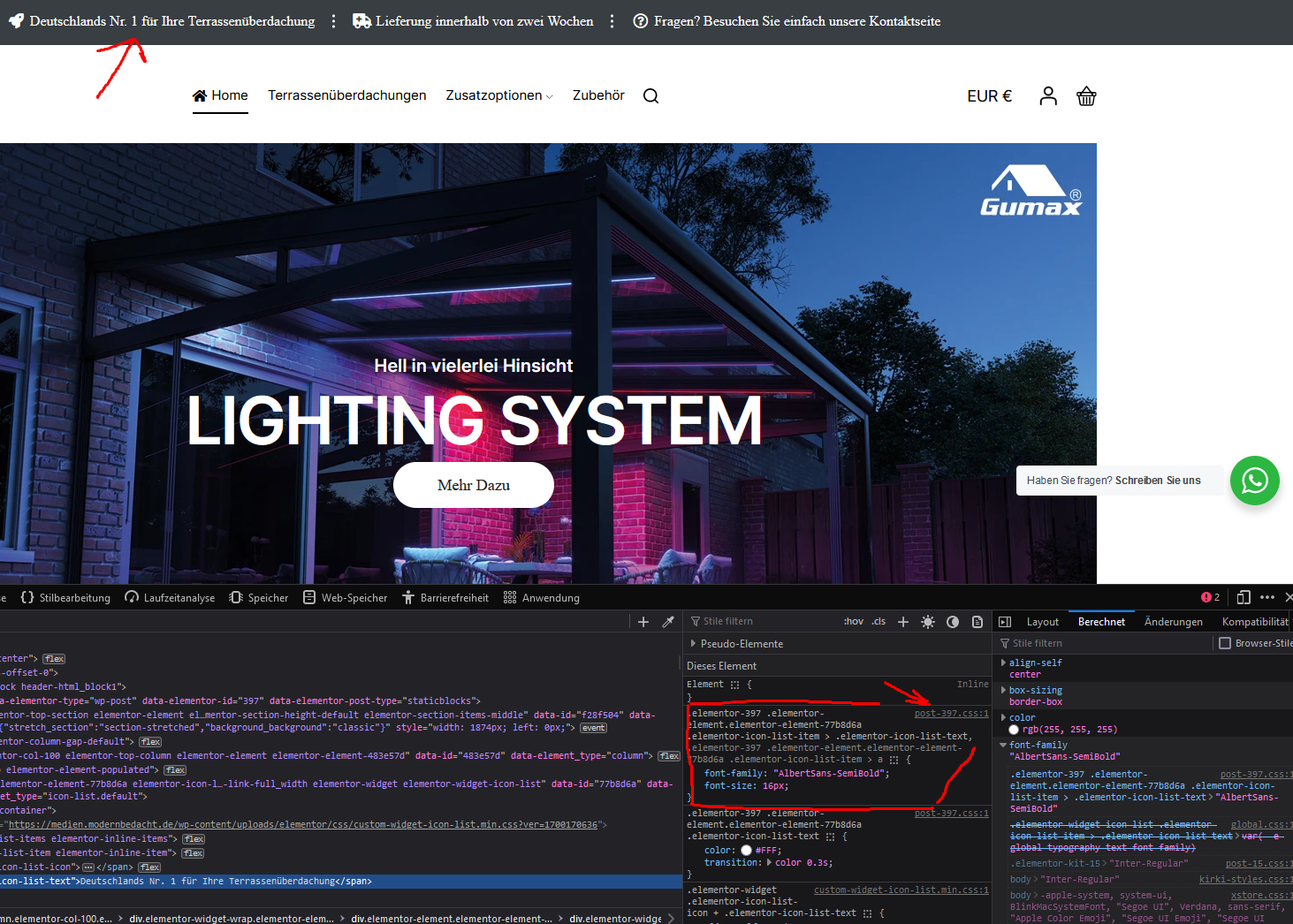Click the question mark icon in top bar
Screen dimensions: 1293x924
pyautogui.click(x=641, y=21)
